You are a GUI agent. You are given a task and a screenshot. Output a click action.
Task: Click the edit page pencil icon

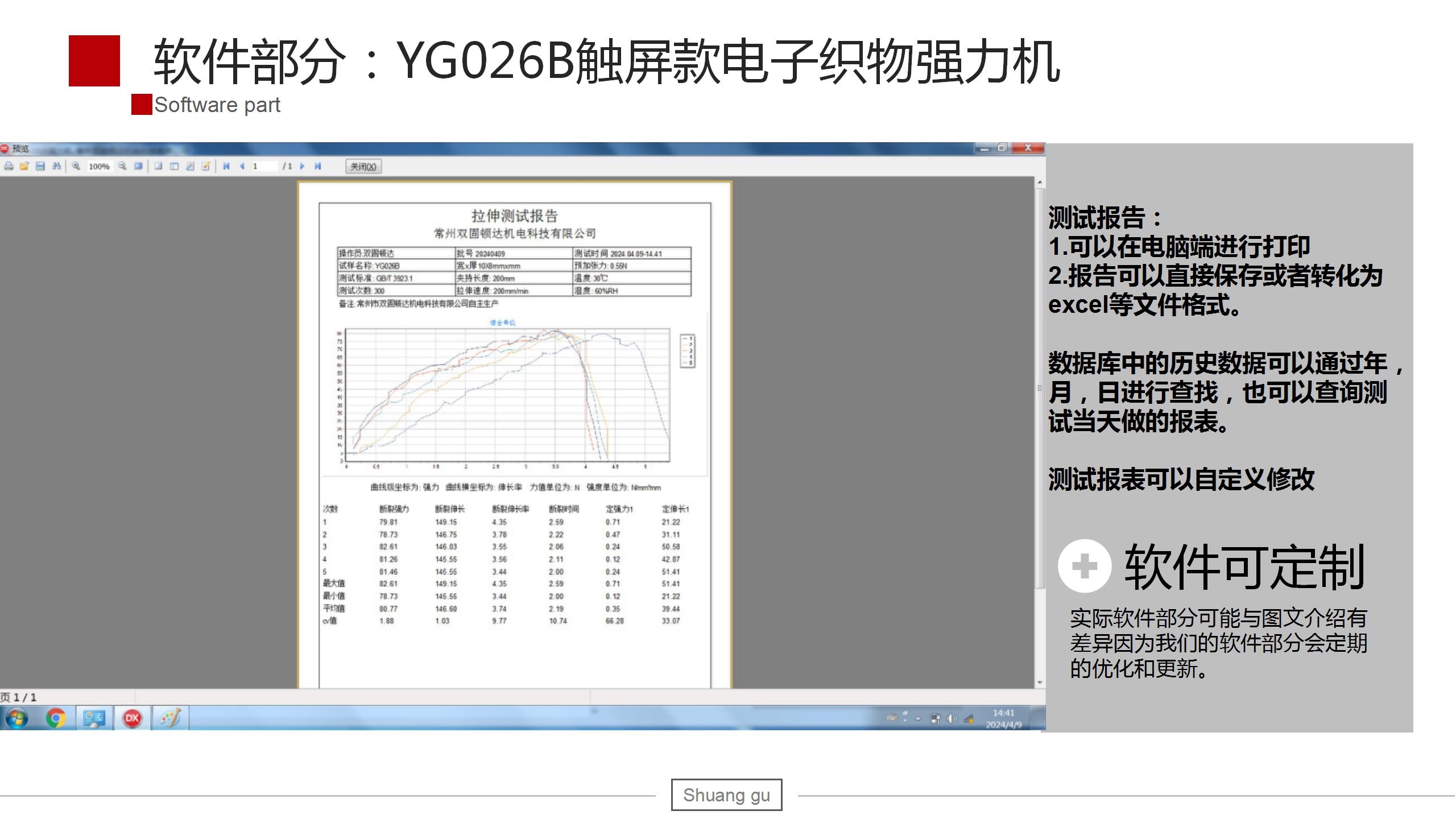point(206,166)
